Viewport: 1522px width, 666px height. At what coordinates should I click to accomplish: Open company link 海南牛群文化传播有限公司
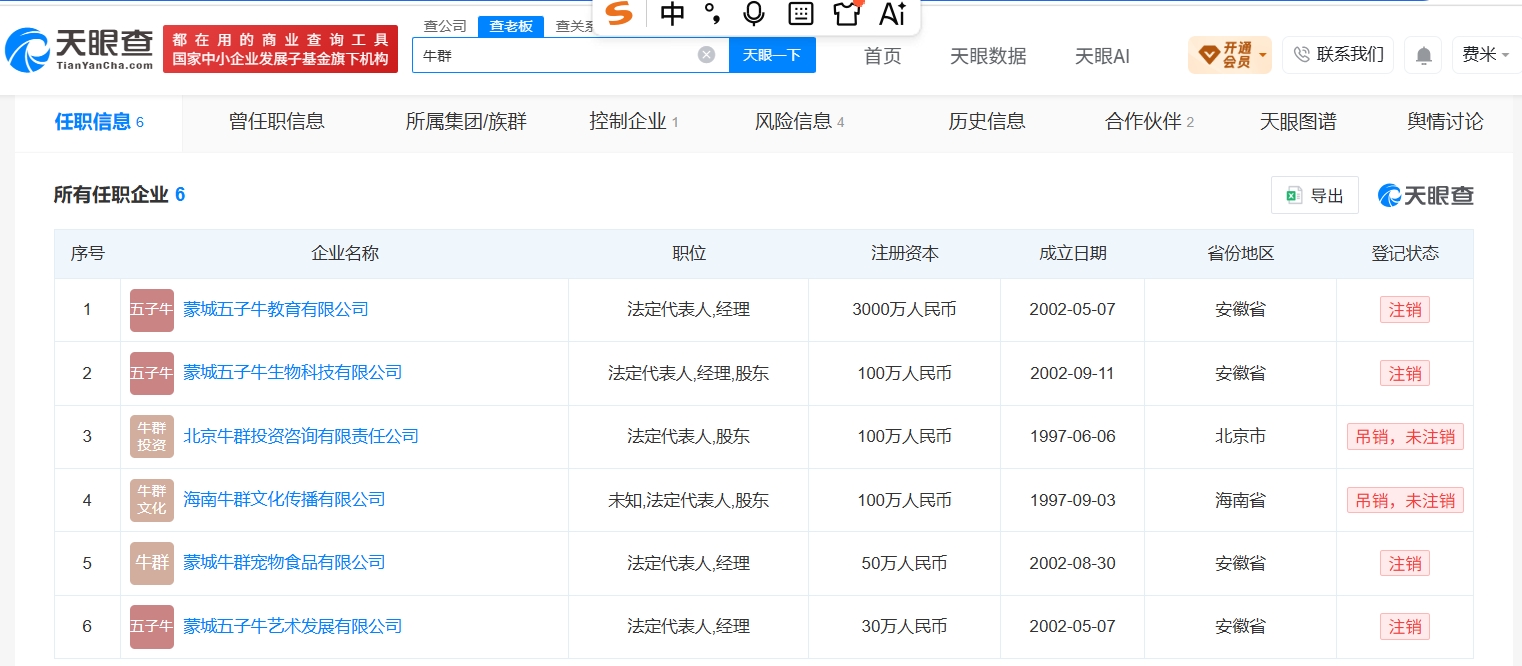point(284,499)
